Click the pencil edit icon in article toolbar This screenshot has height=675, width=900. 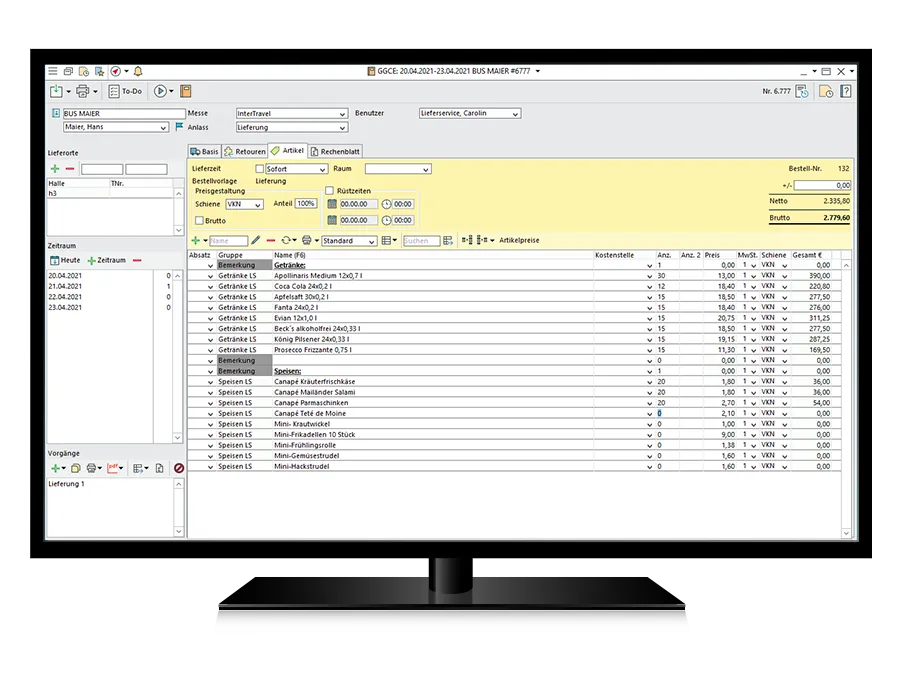[x=256, y=241]
